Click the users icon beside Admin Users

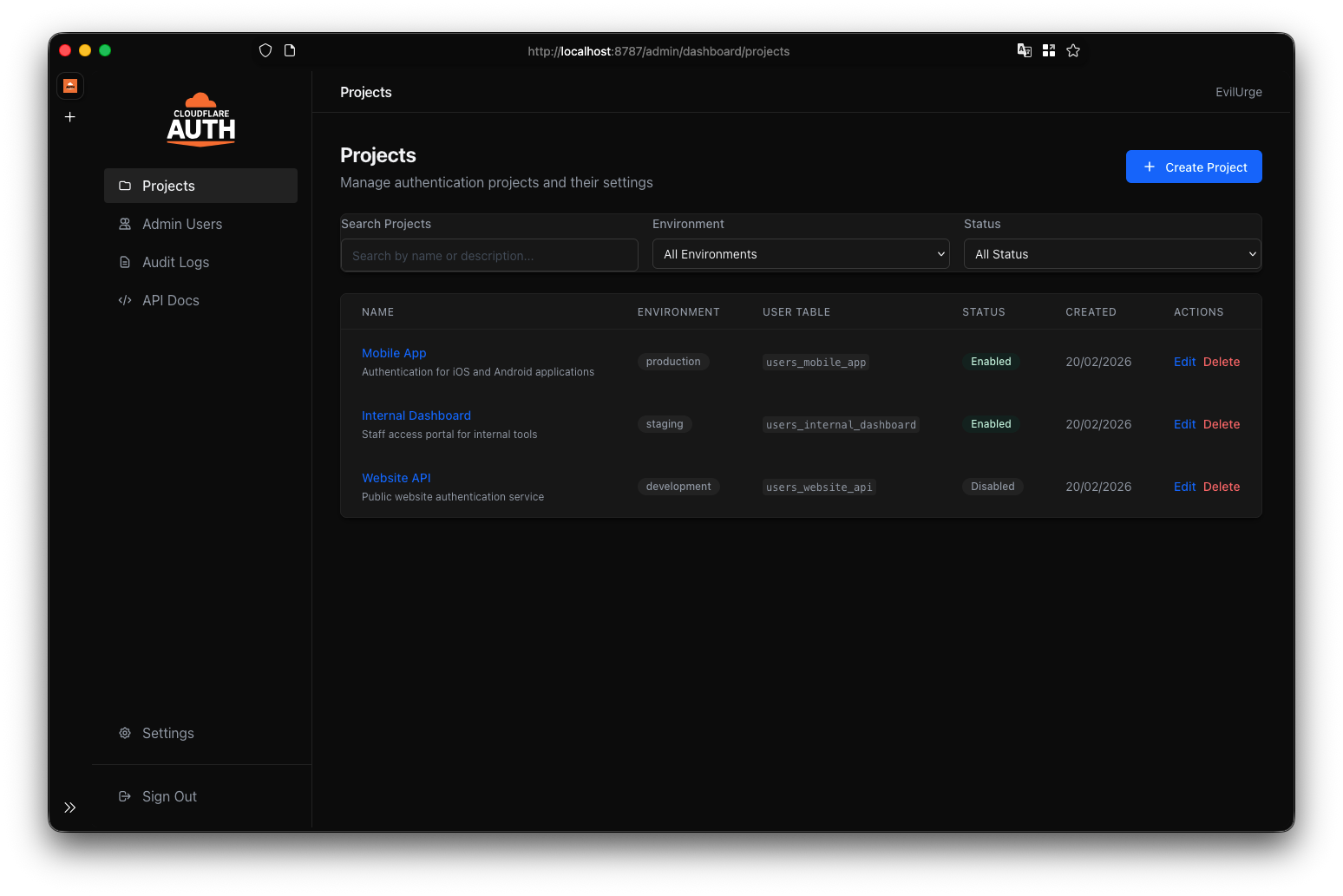(x=125, y=224)
